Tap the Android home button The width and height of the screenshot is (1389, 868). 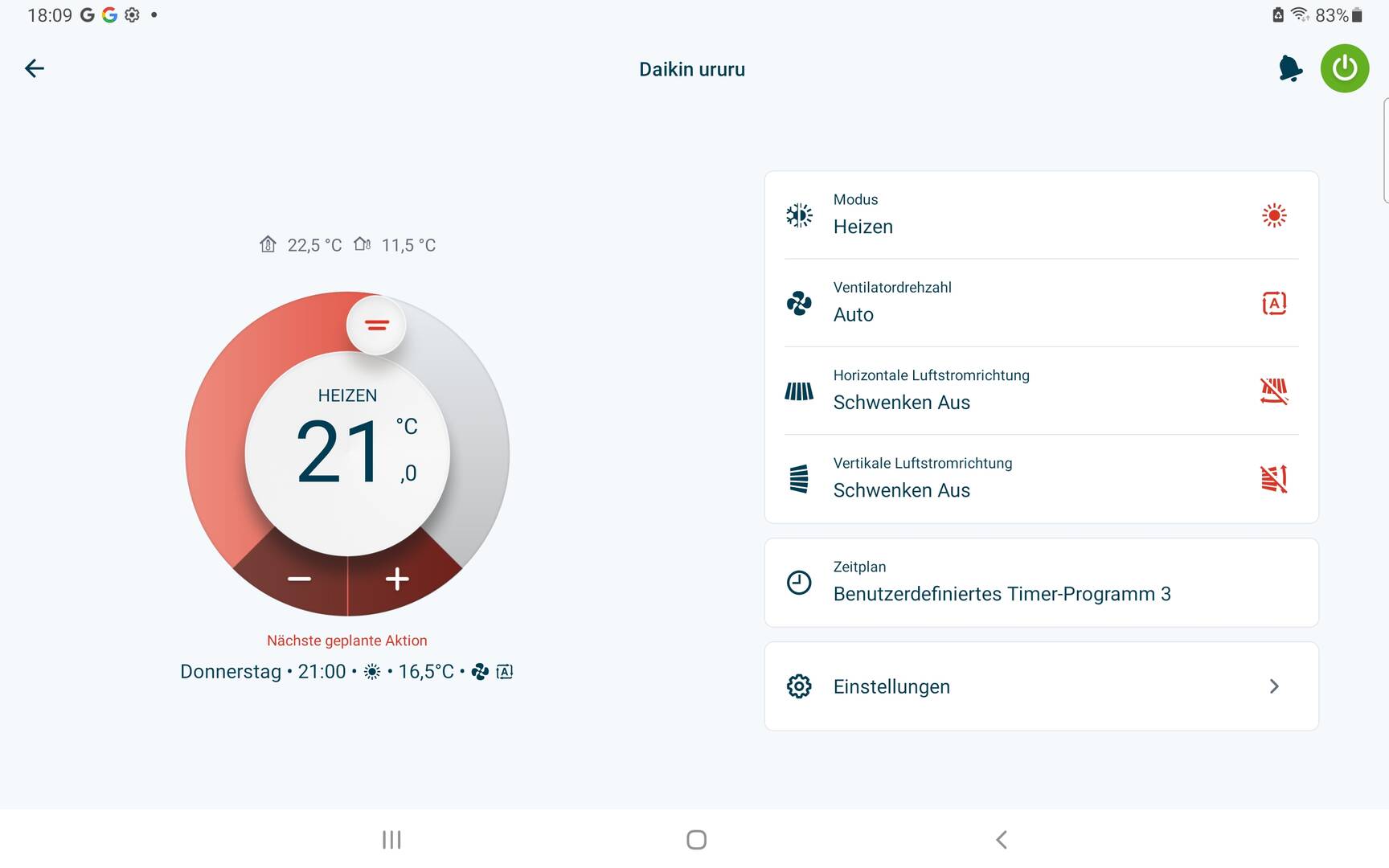tap(697, 840)
